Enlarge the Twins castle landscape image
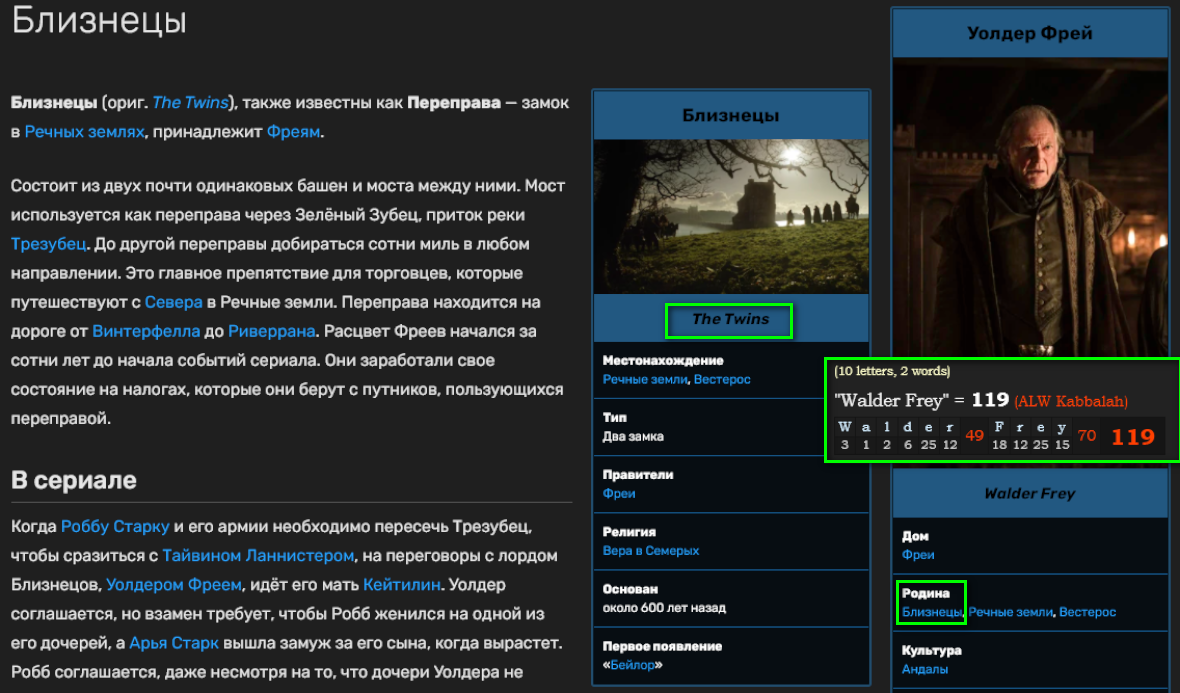 [731, 217]
